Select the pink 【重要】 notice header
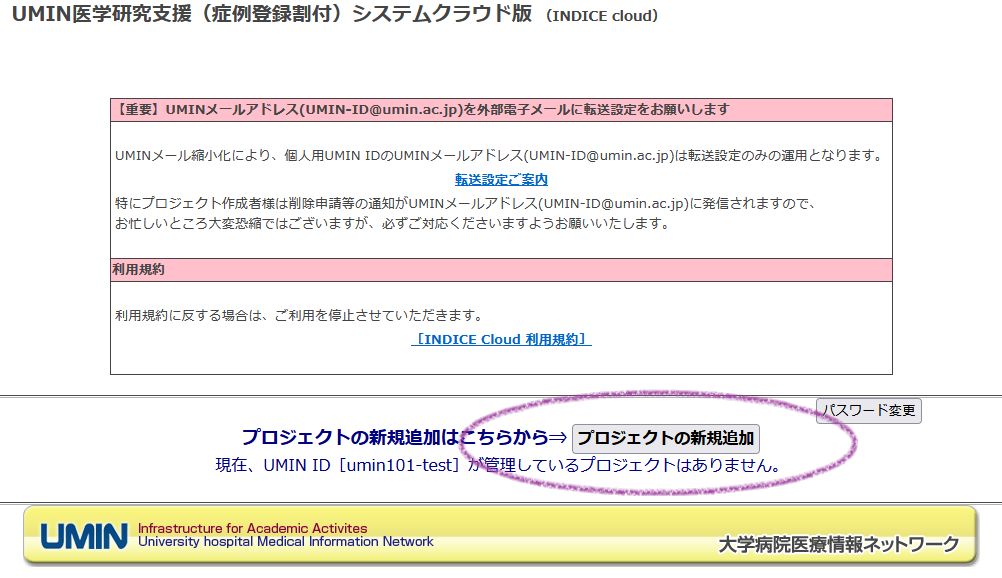The image size is (1002, 578). tap(422, 110)
